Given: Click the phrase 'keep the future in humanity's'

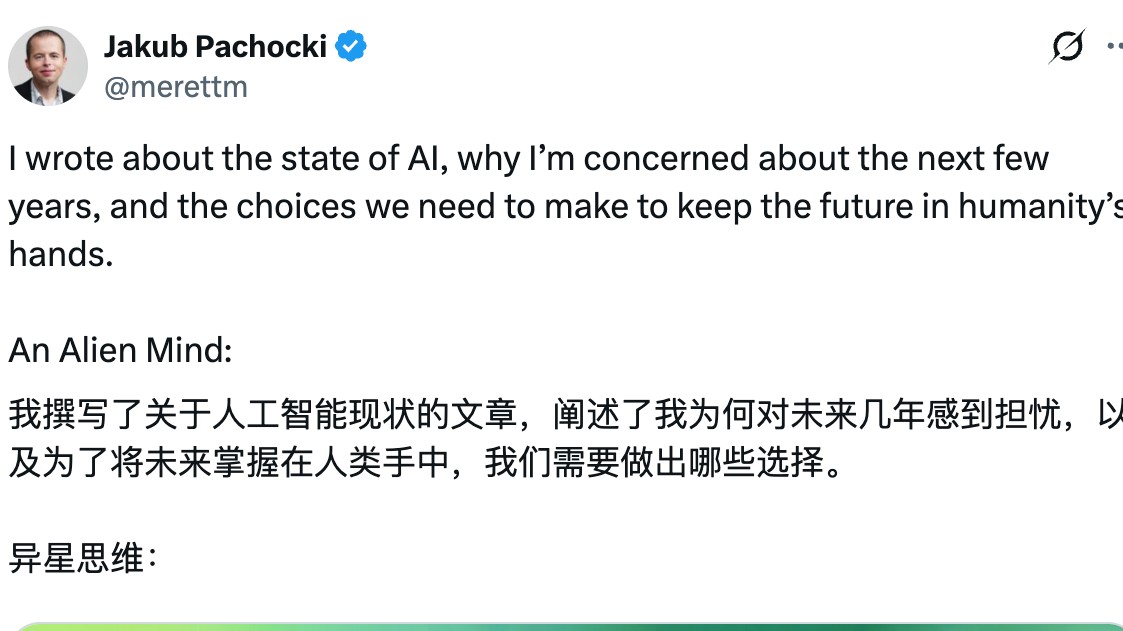Looking at the screenshot, I should (900, 207).
